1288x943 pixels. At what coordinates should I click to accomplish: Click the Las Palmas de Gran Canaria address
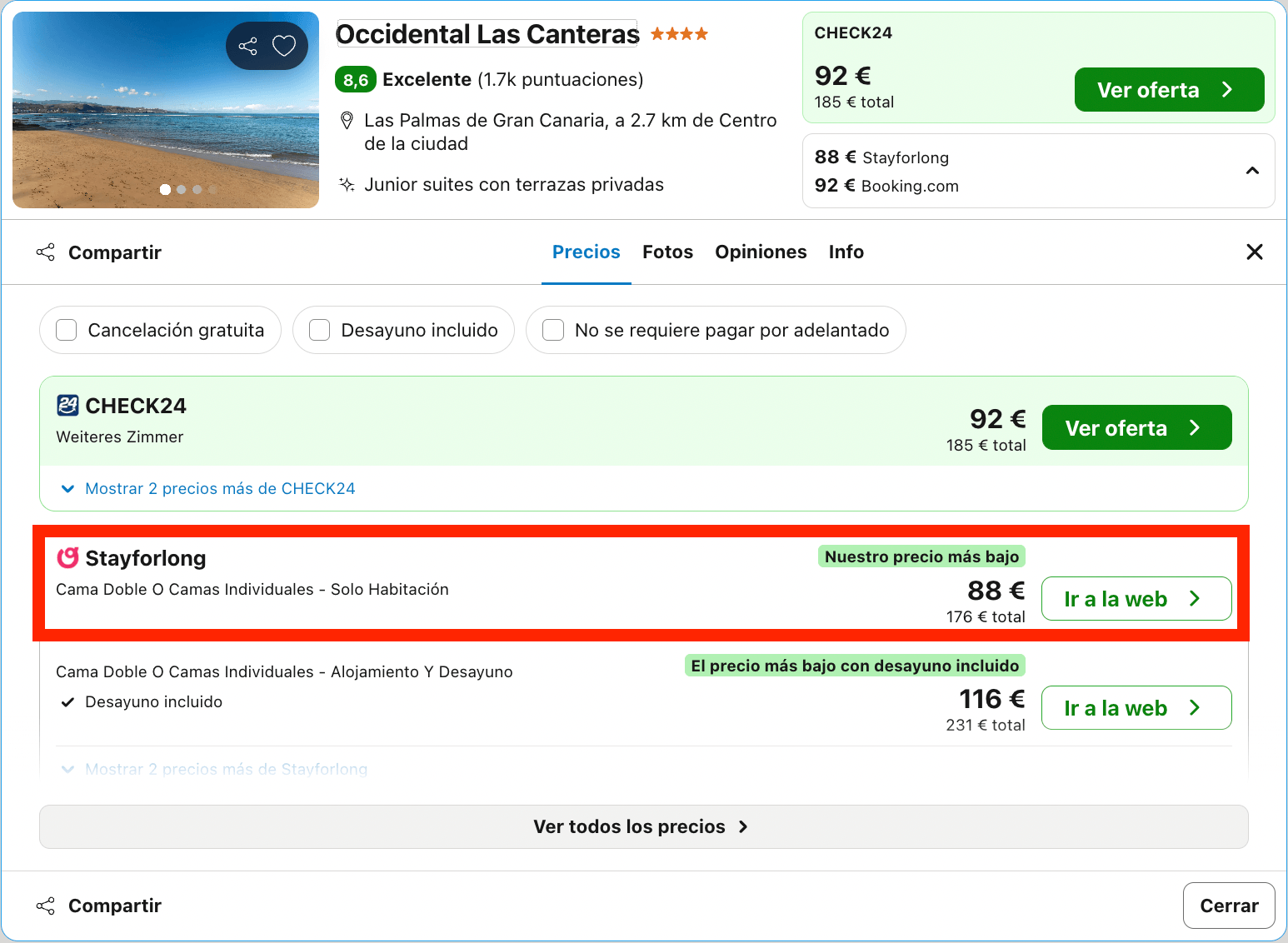[x=570, y=132]
